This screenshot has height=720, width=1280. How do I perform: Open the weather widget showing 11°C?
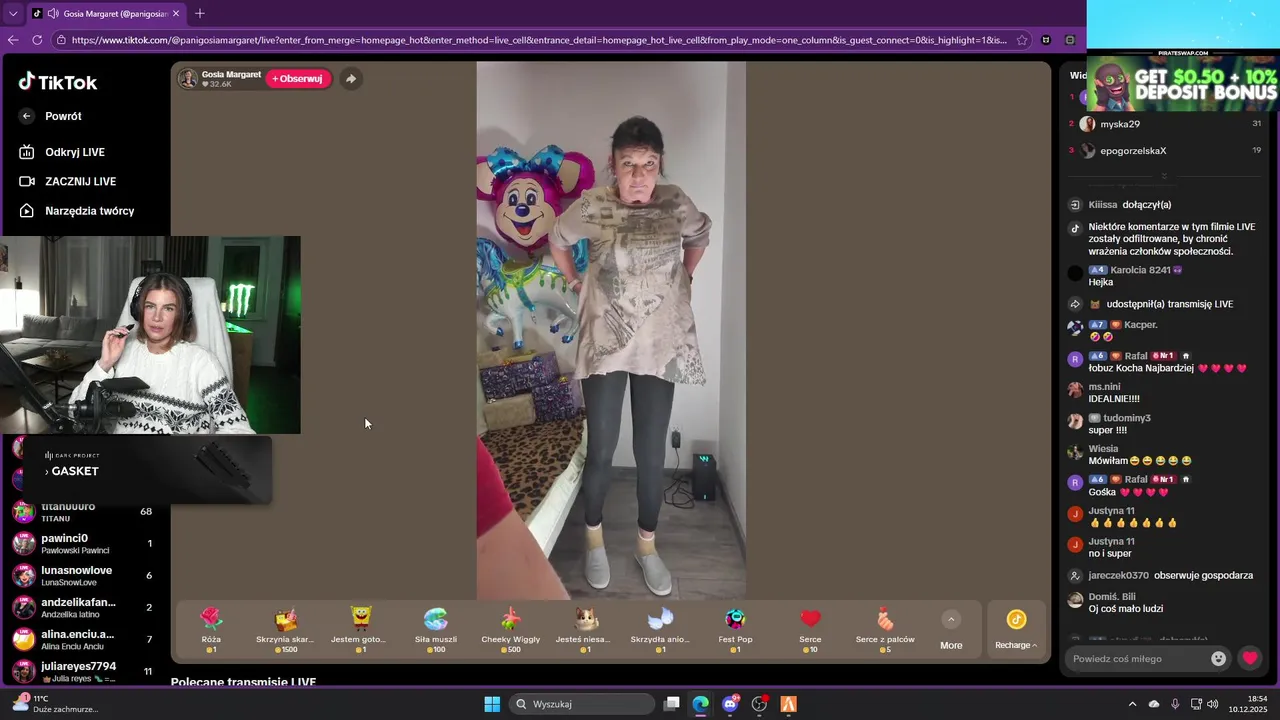[x=55, y=704]
